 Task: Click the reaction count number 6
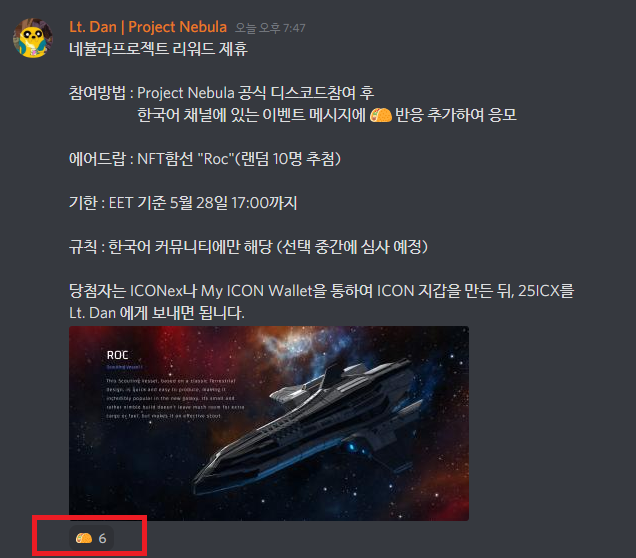click(x=102, y=539)
